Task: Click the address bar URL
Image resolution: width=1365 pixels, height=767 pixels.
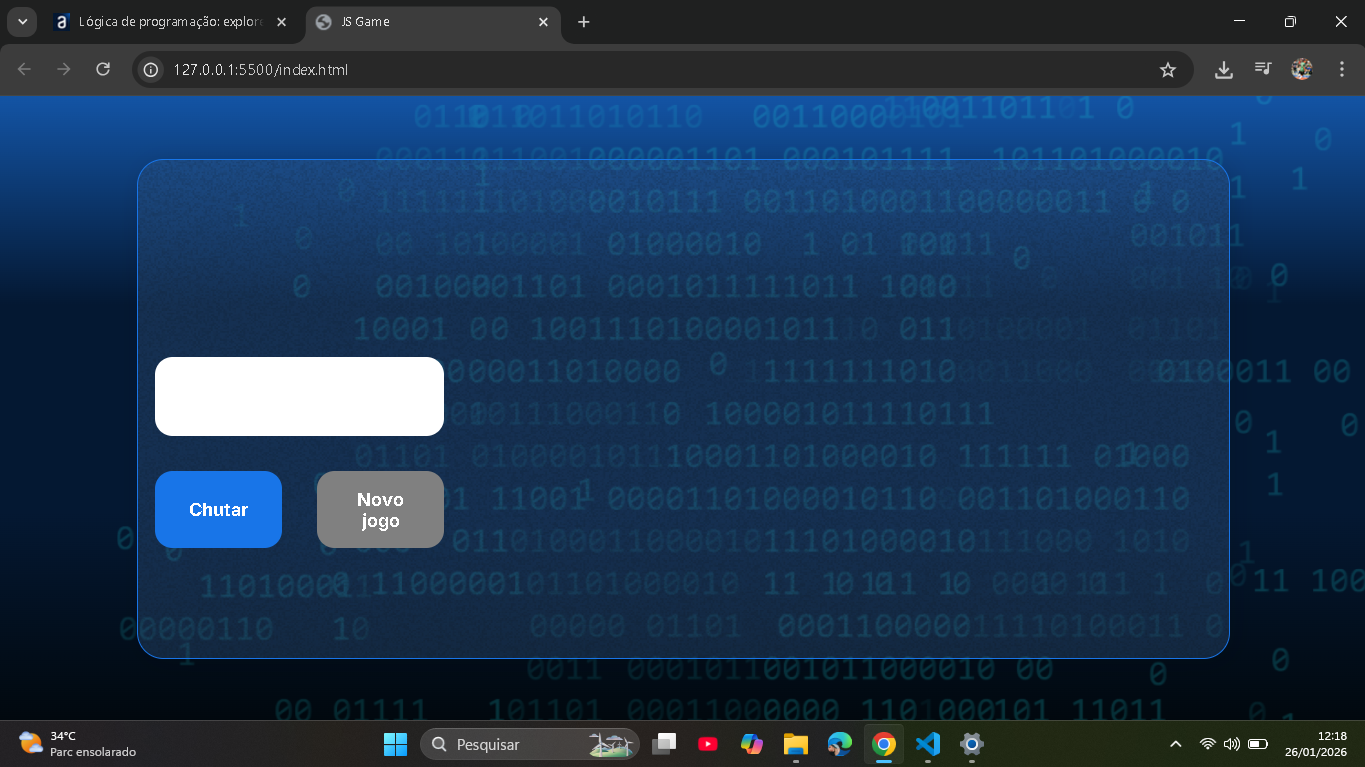Action: pos(261,70)
